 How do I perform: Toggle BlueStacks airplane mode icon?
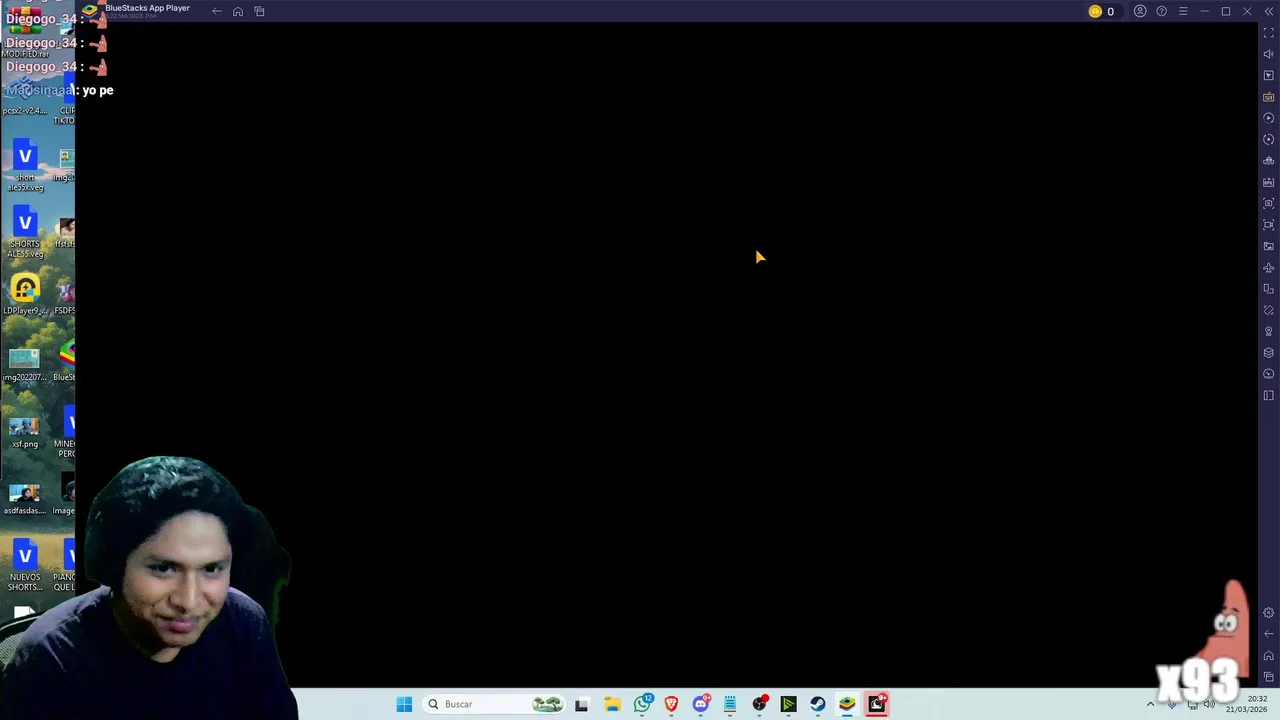[x=1269, y=267]
